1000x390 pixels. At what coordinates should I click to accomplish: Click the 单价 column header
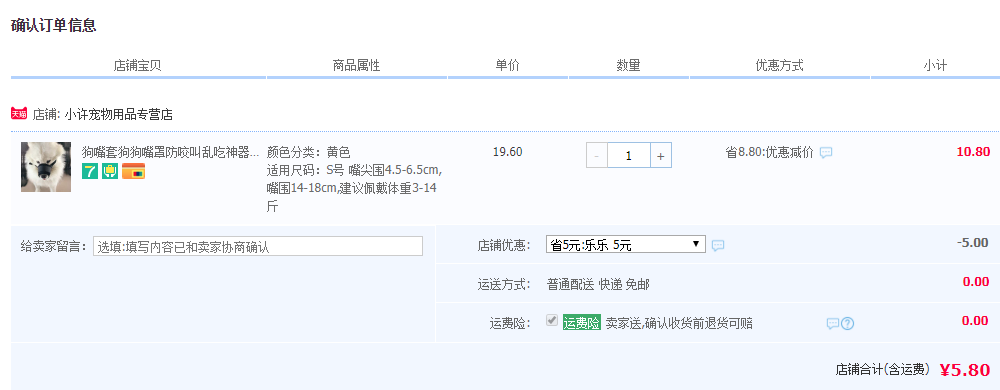click(x=508, y=65)
